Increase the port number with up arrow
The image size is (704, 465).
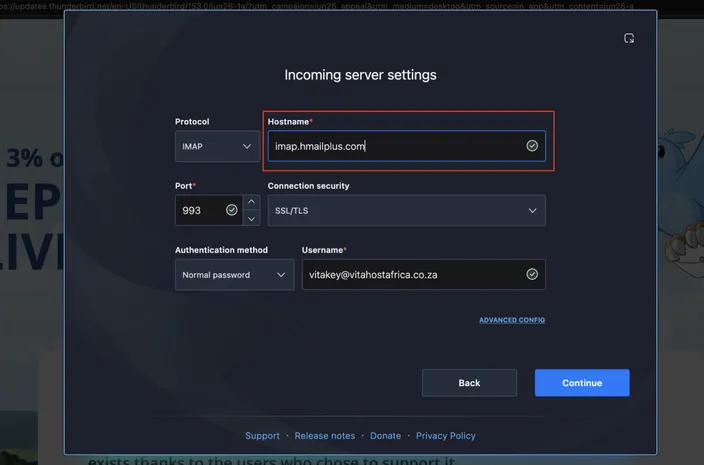(251, 202)
